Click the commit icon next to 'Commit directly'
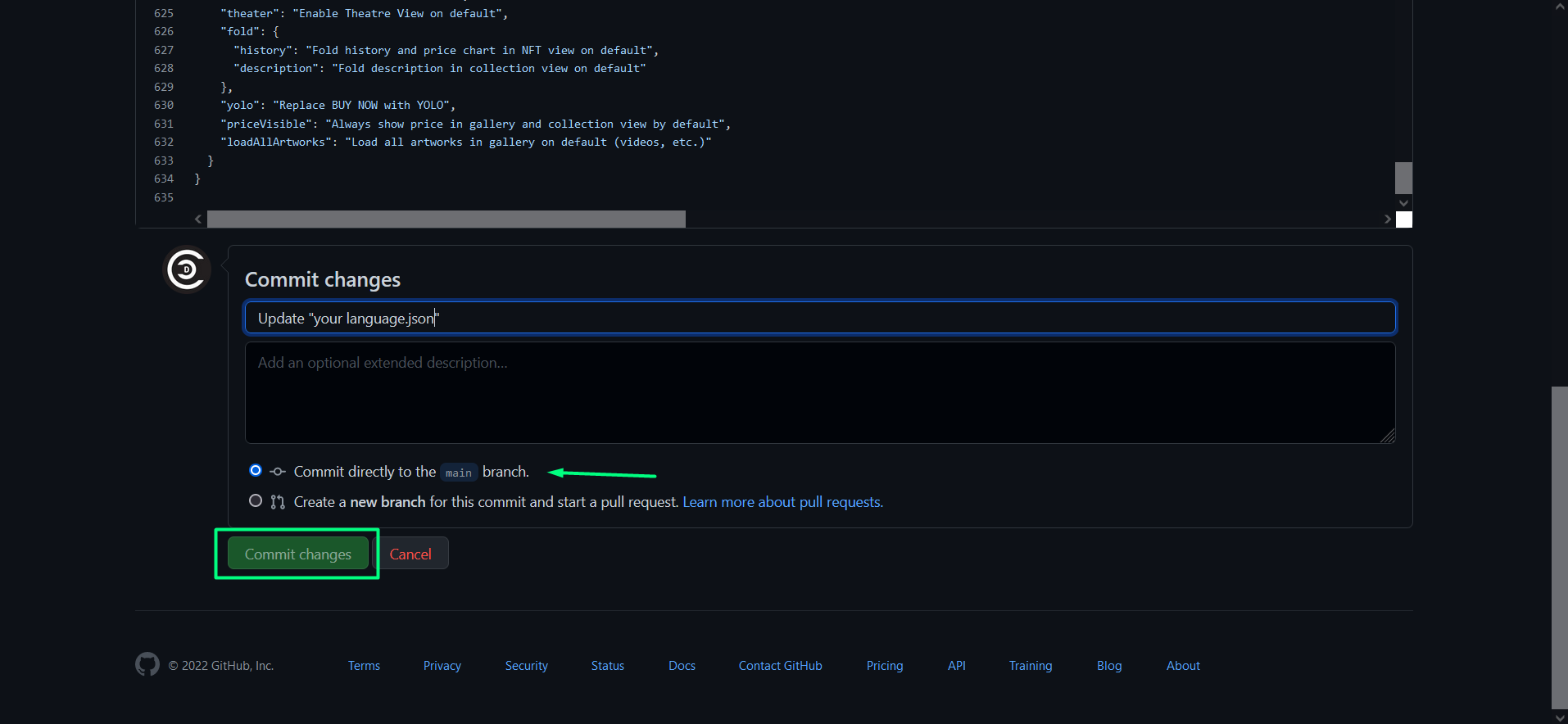This screenshot has width=1568, height=724. click(x=278, y=472)
